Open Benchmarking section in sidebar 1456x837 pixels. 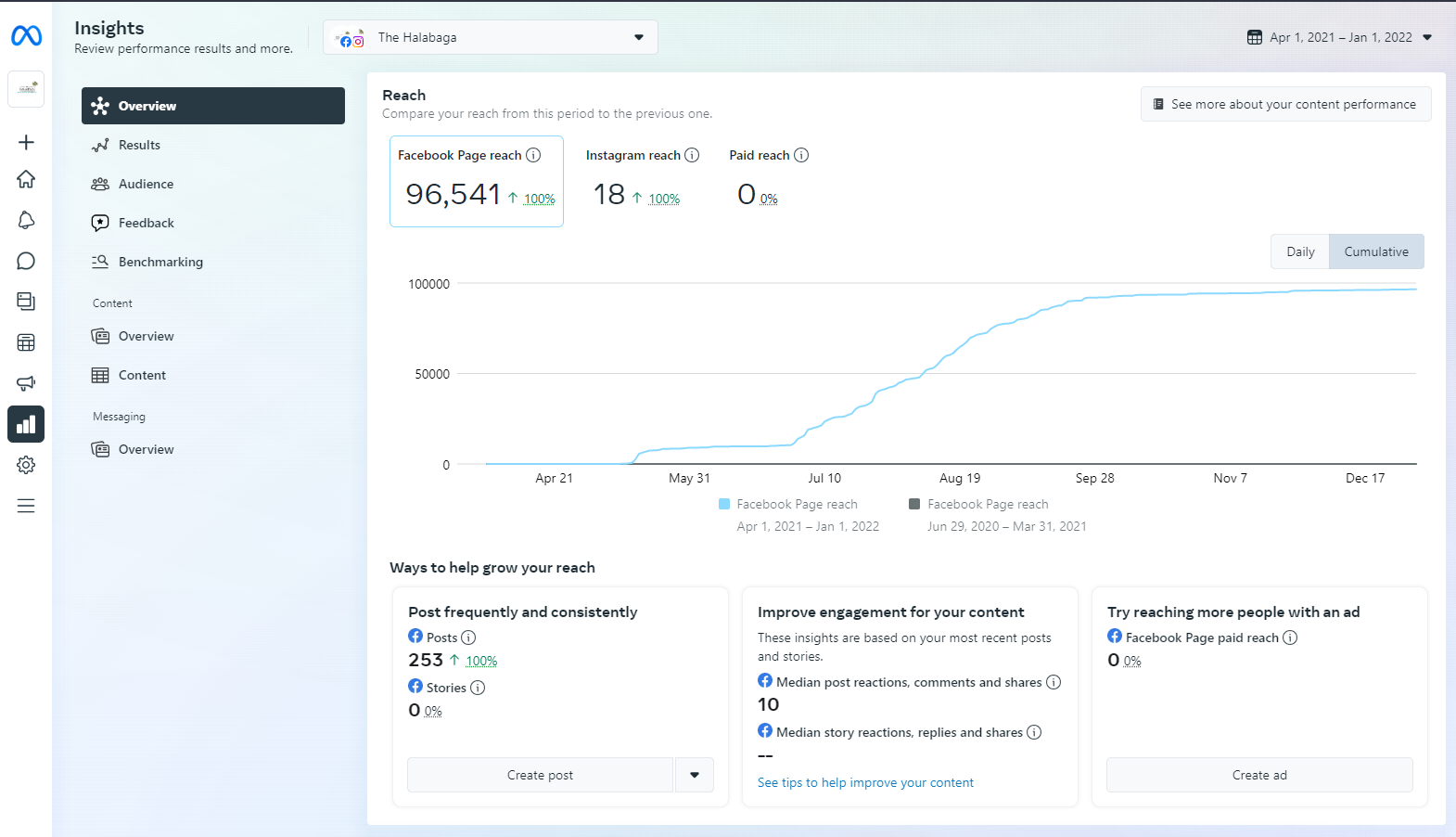[x=213, y=262]
